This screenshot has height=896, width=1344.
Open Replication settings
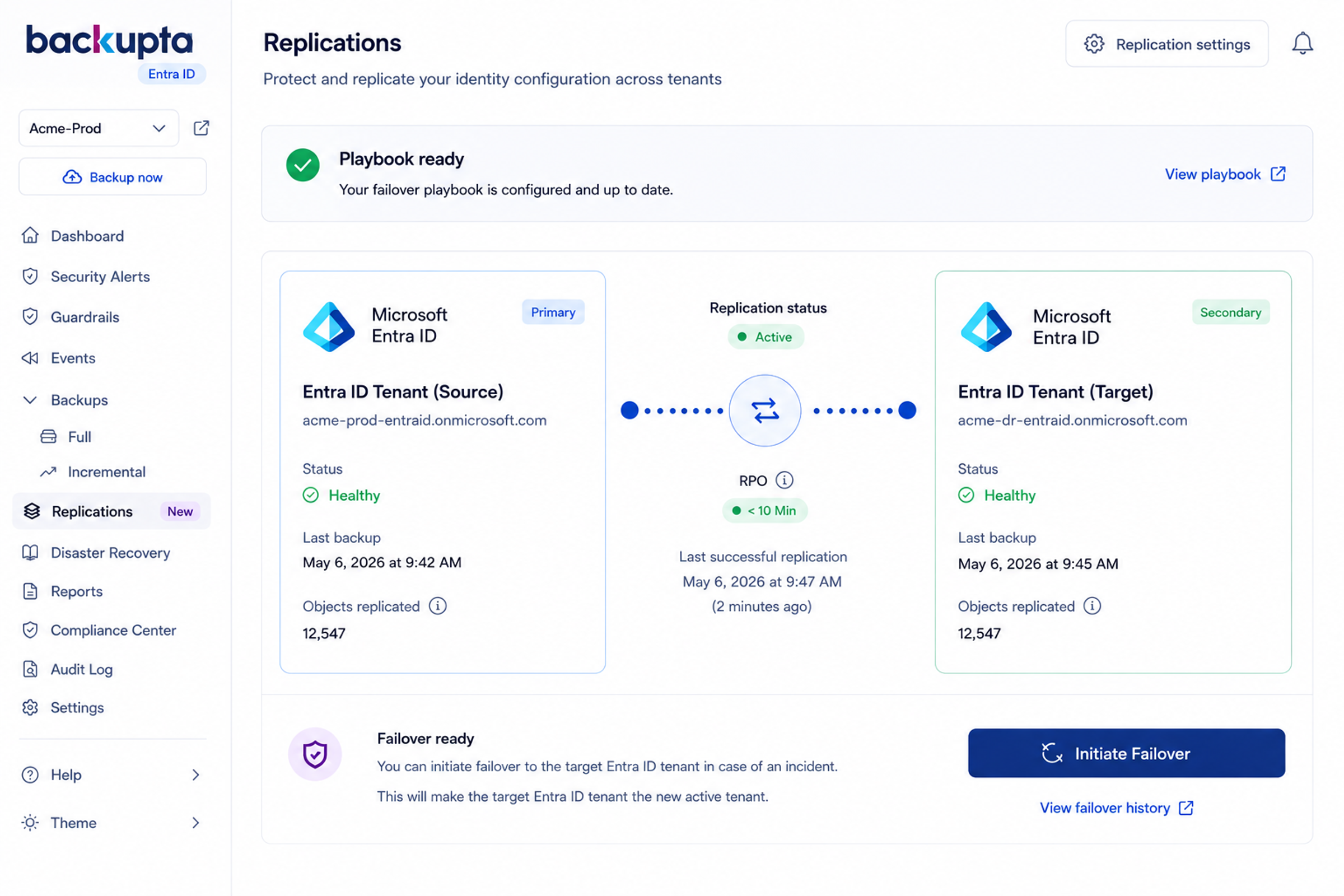(x=1167, y=44)
